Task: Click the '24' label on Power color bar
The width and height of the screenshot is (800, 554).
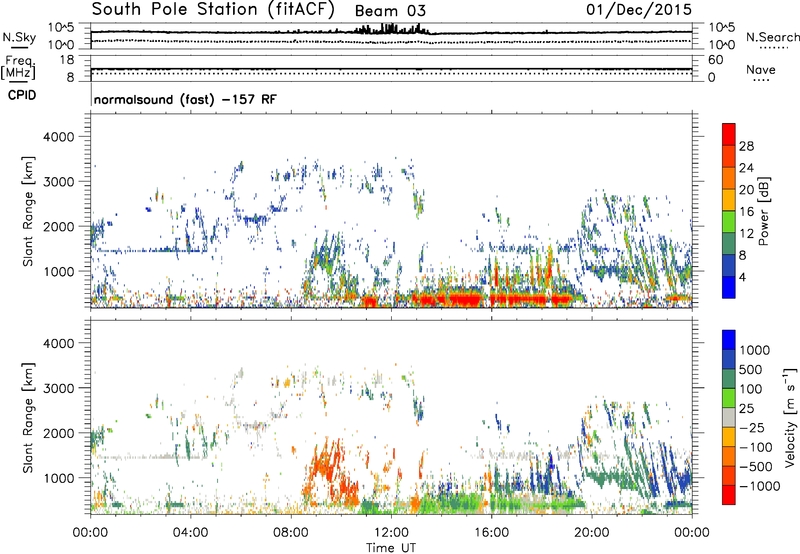Action: point(746,168)
